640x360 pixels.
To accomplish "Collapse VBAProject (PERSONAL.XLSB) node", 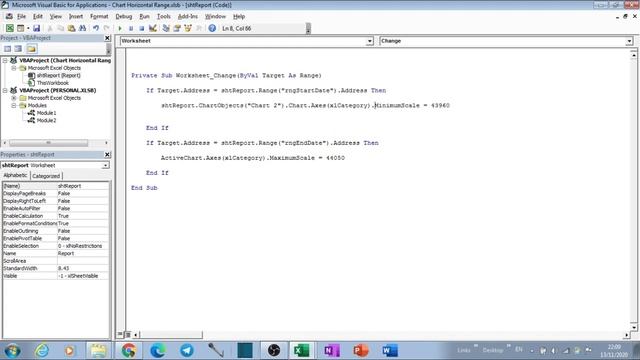I will (5, 91).
